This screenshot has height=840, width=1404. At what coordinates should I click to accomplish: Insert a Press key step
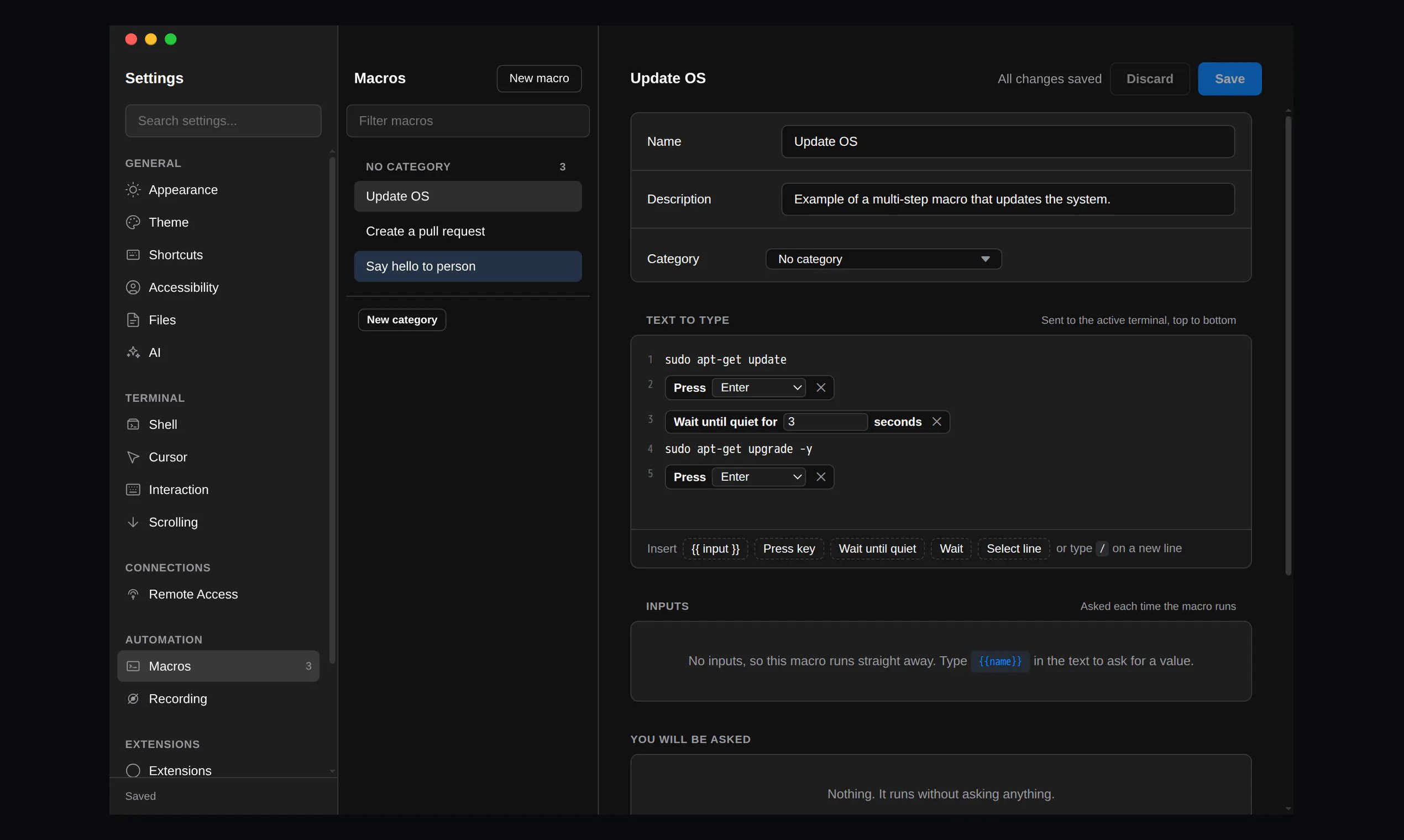[789, 549]
